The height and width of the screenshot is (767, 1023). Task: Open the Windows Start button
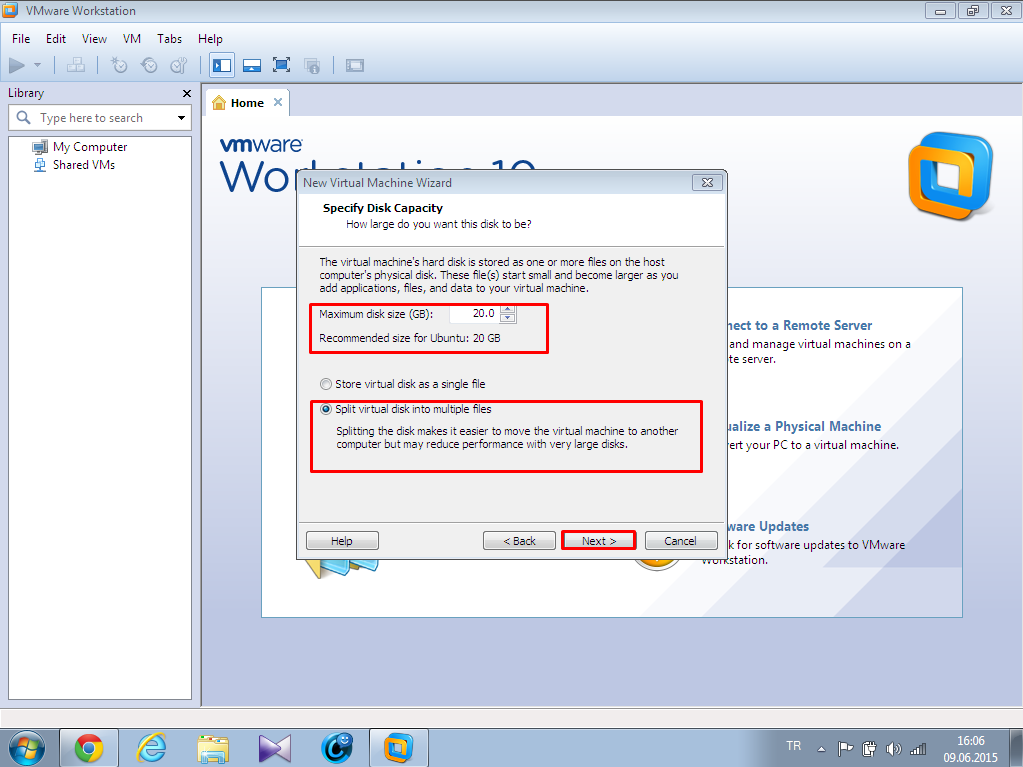coord(27,748)
